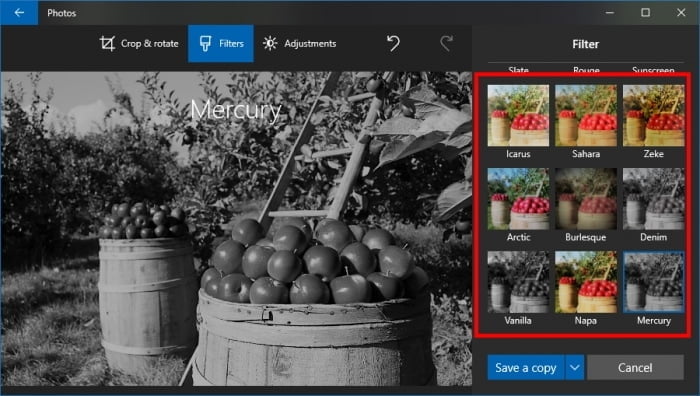This screenshot has width=700, height=396.
Task: Apply the Icarus filter thumbnail
Action: tap(518, 116)
